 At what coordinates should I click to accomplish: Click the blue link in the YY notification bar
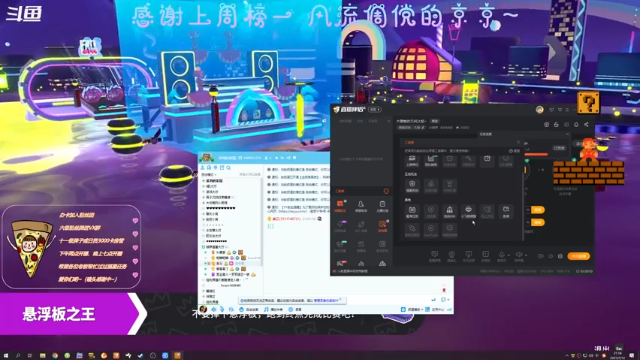point(326,300)
